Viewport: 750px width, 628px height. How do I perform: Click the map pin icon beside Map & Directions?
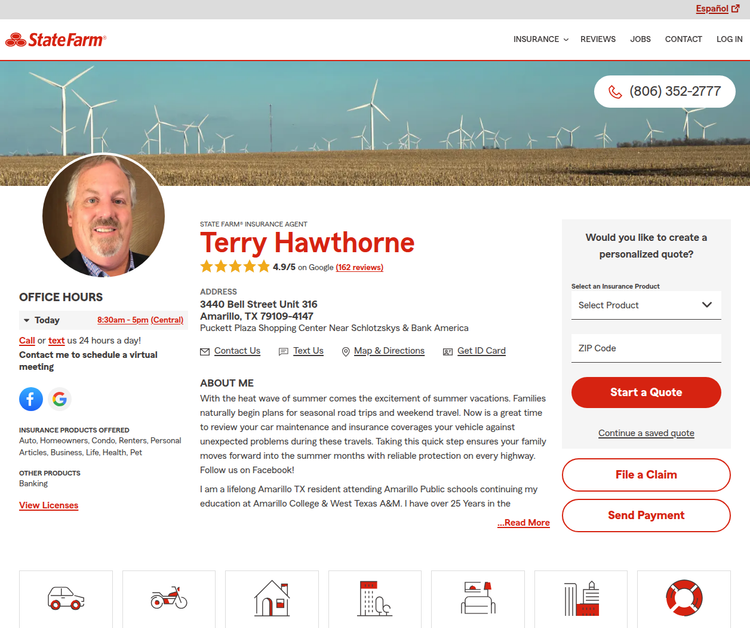pyautogui.click(x=345, y=352)
